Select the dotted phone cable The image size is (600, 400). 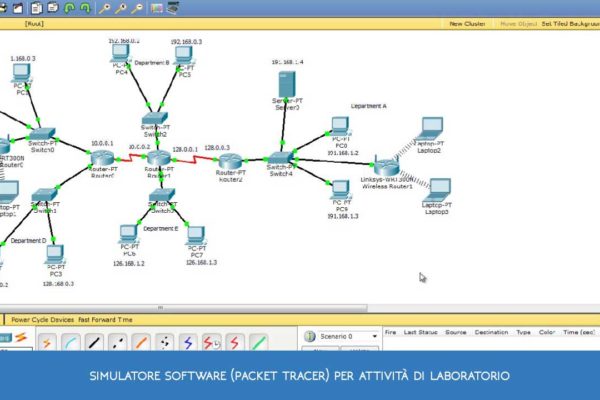point(165,342)
